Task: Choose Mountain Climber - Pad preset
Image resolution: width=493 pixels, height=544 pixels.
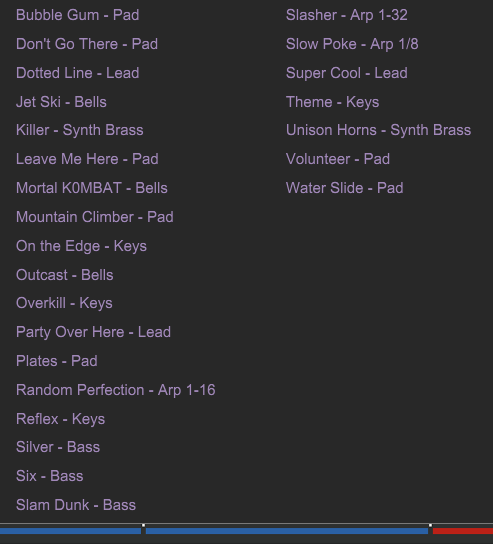Action: click(95, 217)
